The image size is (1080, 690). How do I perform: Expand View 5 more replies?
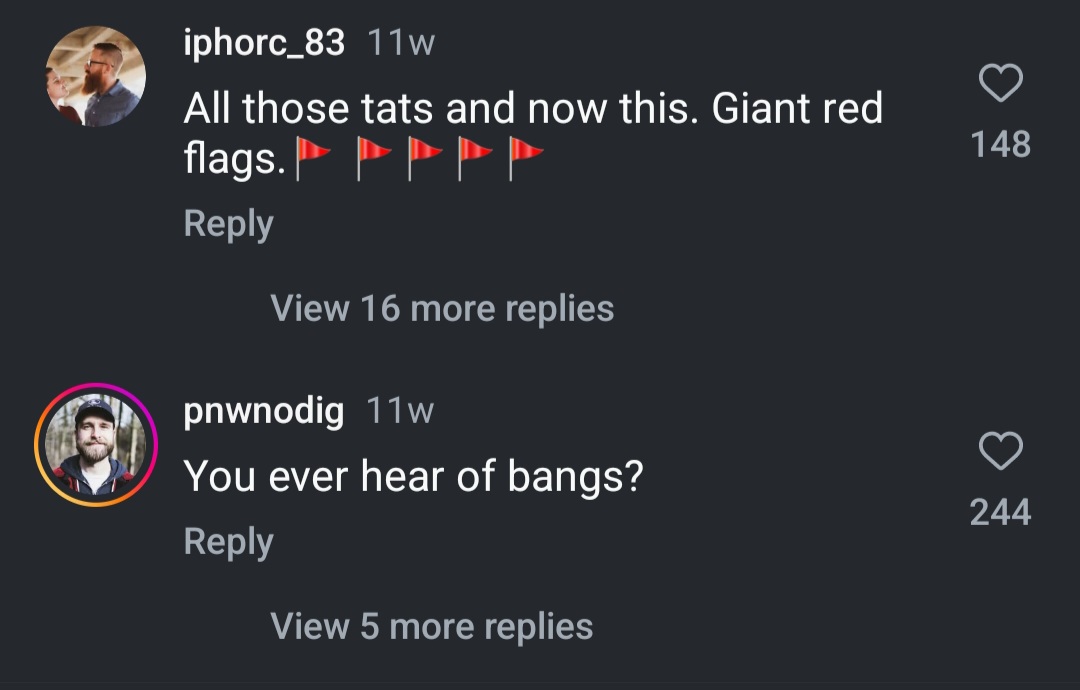tap(432, 627)
